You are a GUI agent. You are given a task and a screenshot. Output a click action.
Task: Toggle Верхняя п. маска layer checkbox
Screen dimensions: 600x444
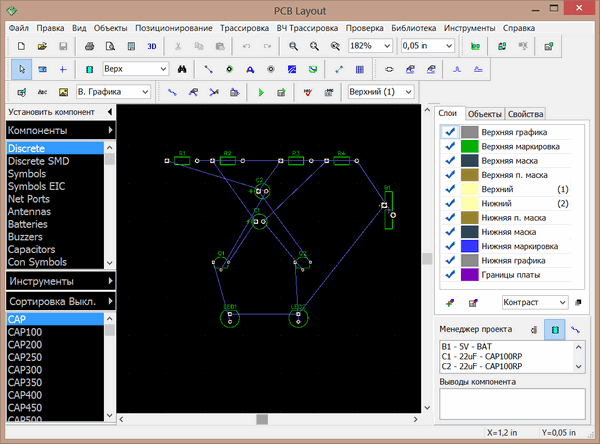pyautogui.click(x=450, y=175)
